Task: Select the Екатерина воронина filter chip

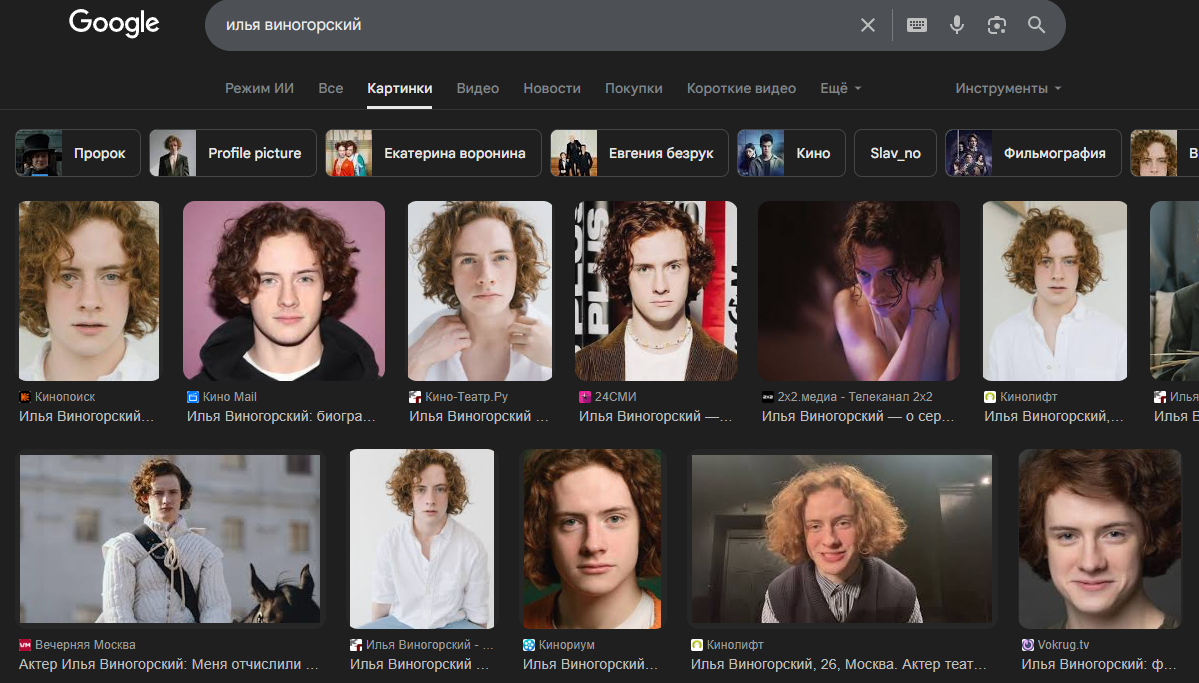Action: (433, 153)
